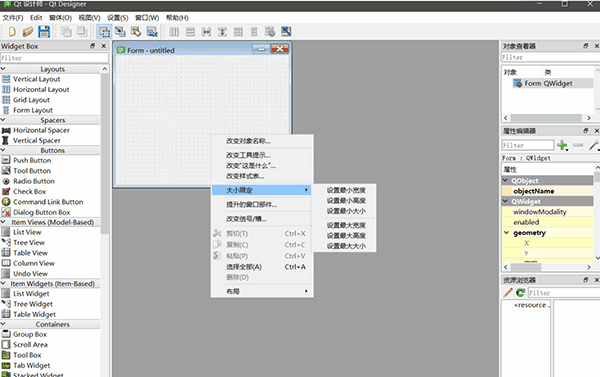The width and height of the screenshot is (600, 377).
Task: Click the Bring to Front toolbar icon
Action: (82, 32)
